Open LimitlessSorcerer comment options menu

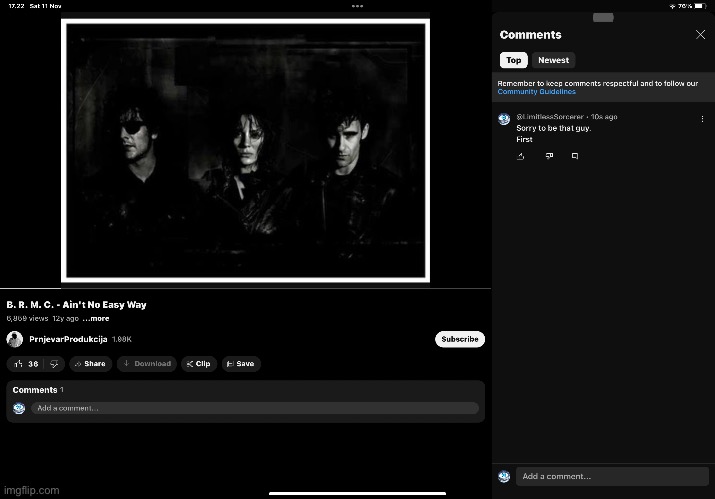point(702,119)
